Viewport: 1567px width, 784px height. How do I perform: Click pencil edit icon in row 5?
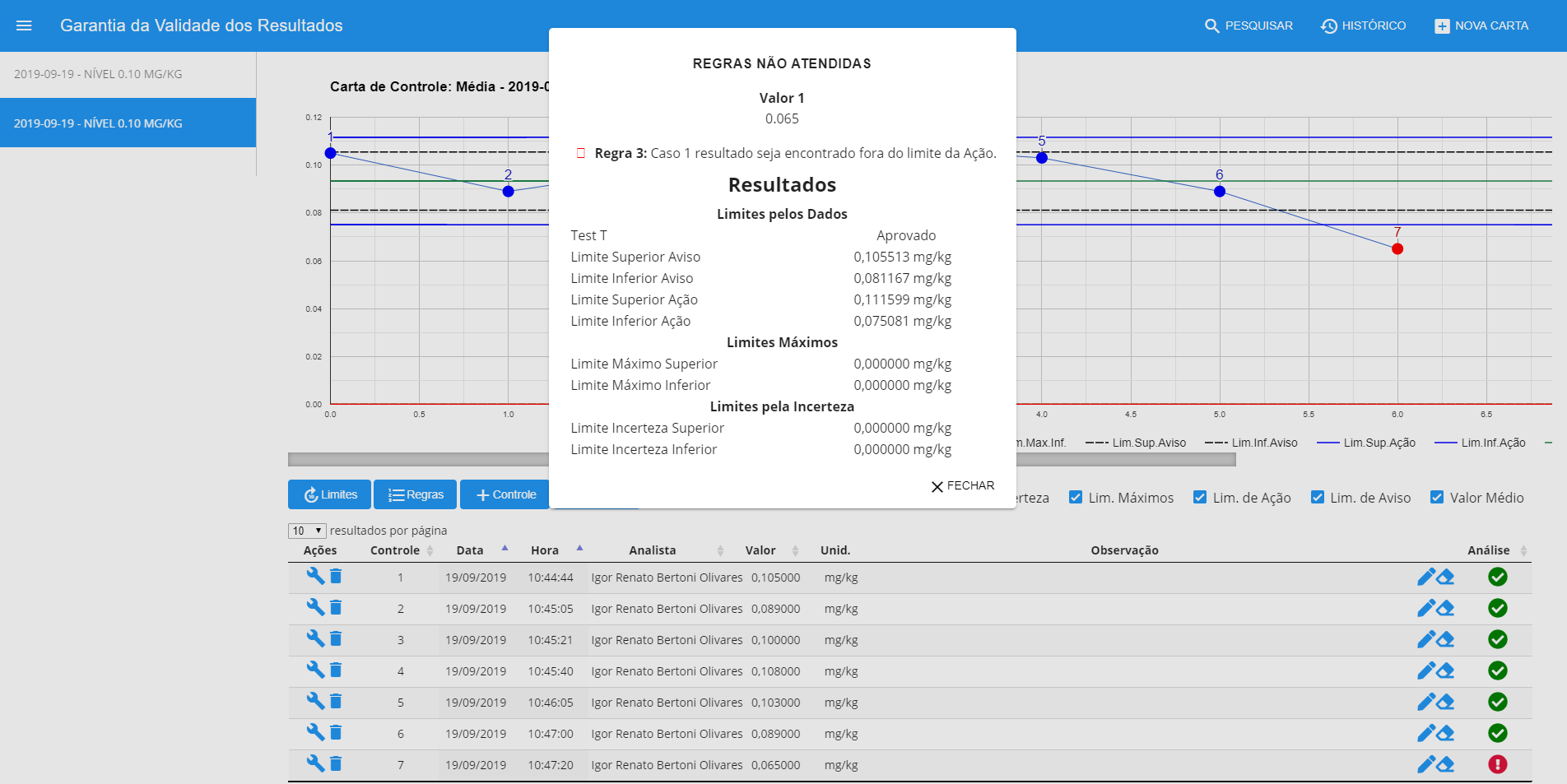tap(1425, 703)
